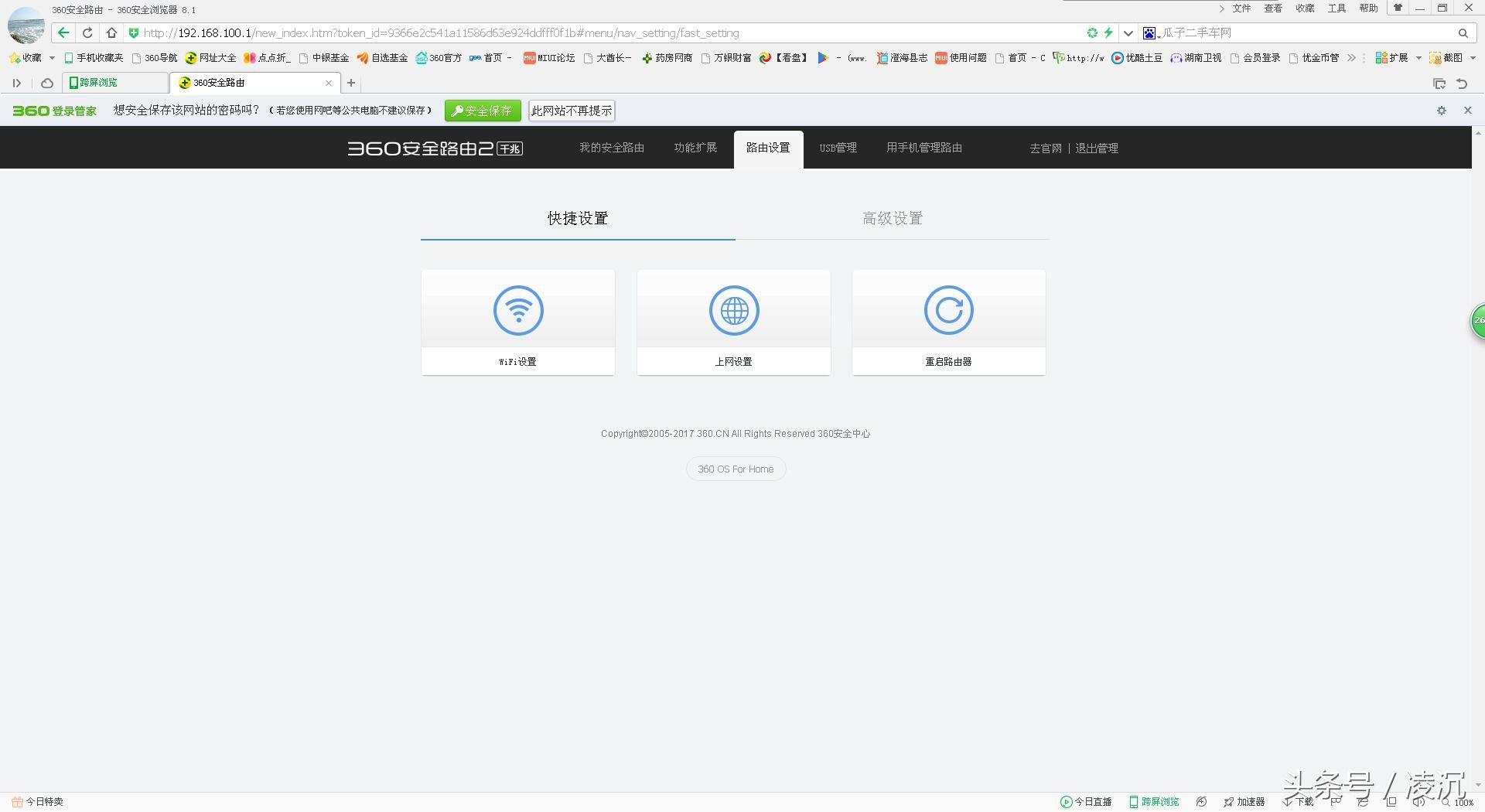The width and height of the screenshot is (1485, 812).
Task: Open the 帮助 menu
Action: click(1368, 9)
